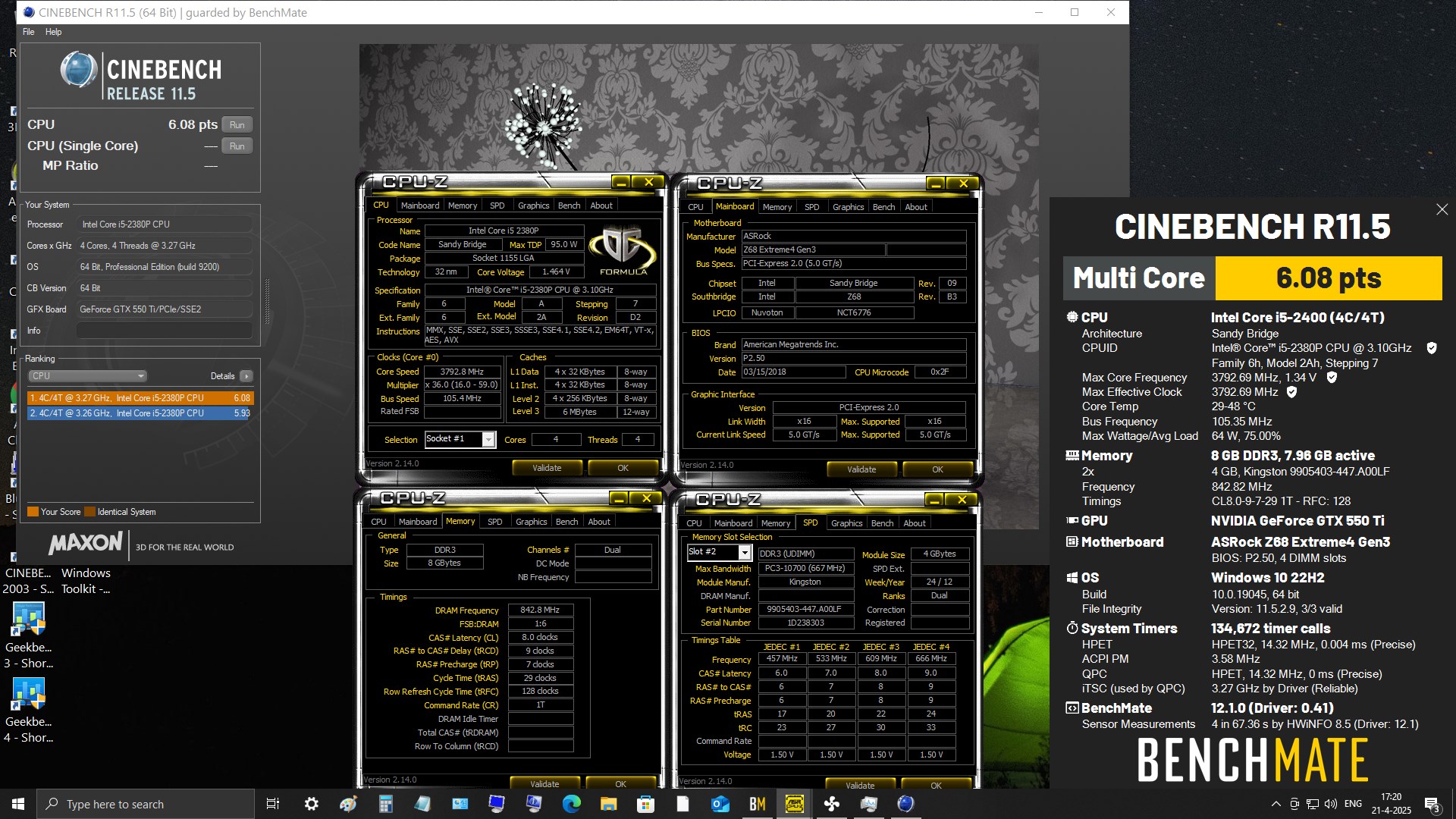Click the panel splitter grip in Cinebench
Viewport: 1456px width, 819px height.
click(267, 302)
